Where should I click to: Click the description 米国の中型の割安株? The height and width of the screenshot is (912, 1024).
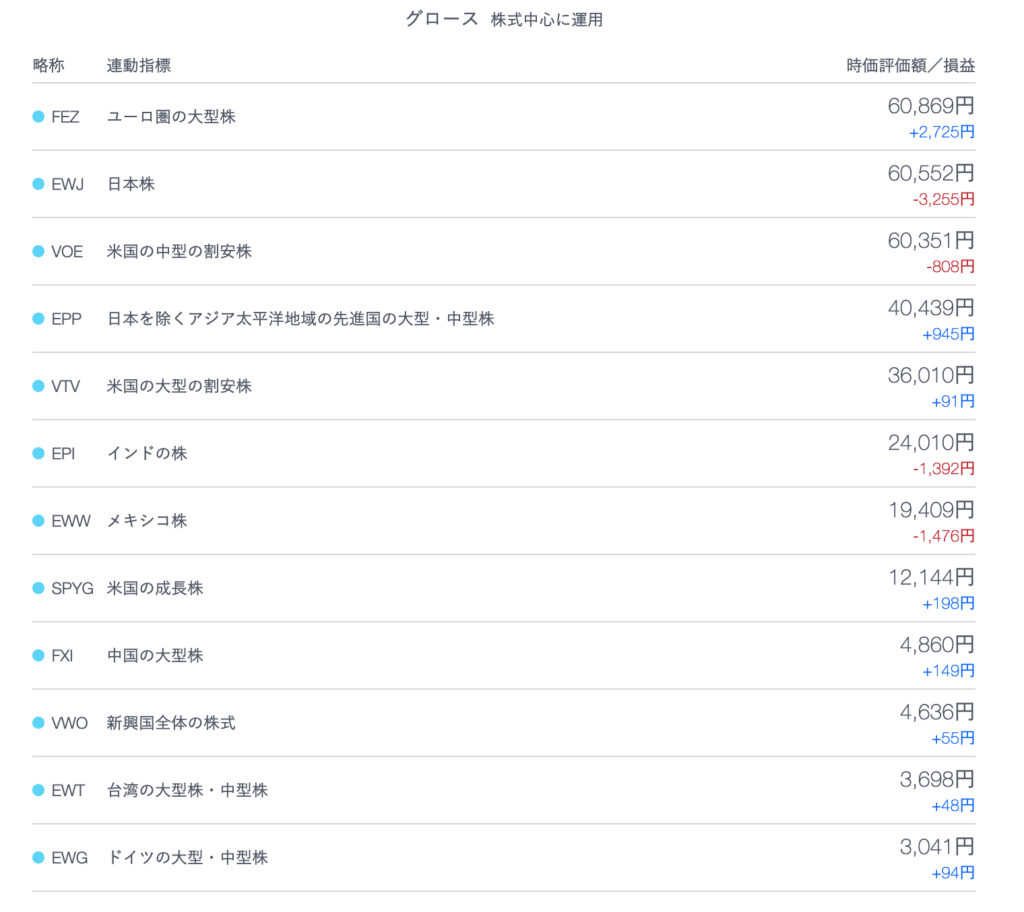point(180,252)
